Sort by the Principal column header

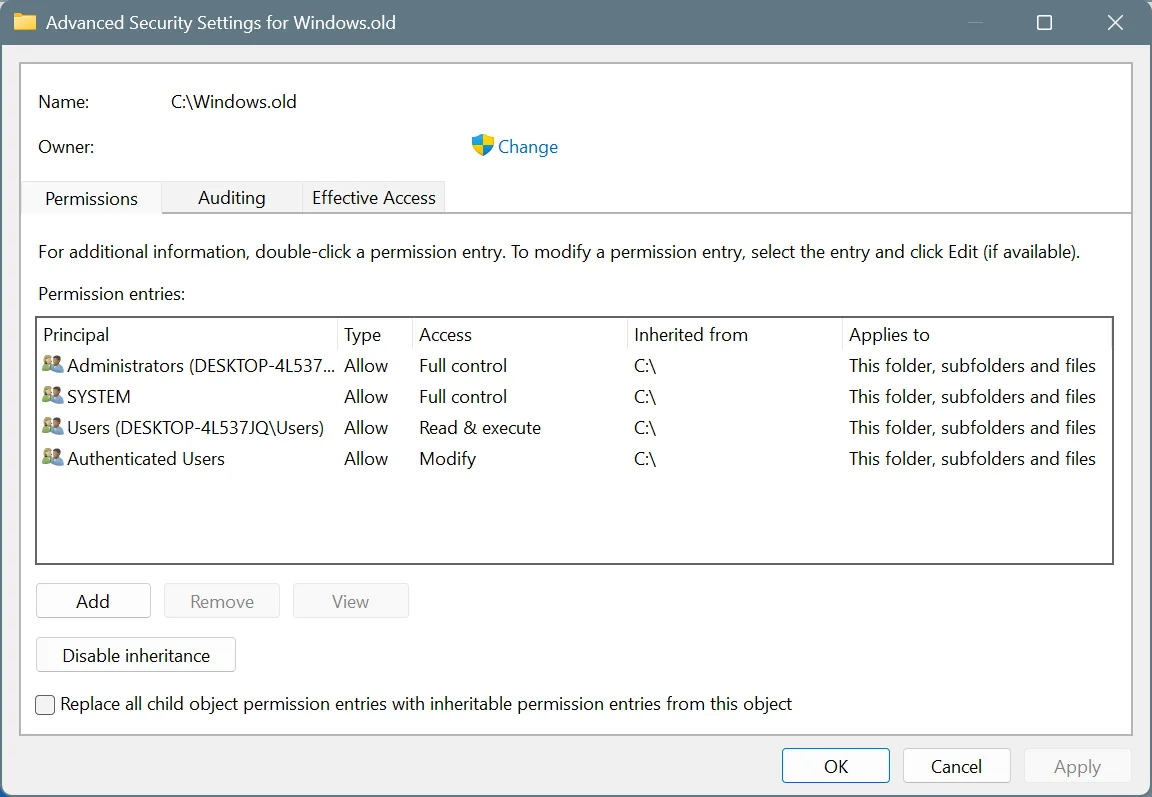click(x=187, y=334)
